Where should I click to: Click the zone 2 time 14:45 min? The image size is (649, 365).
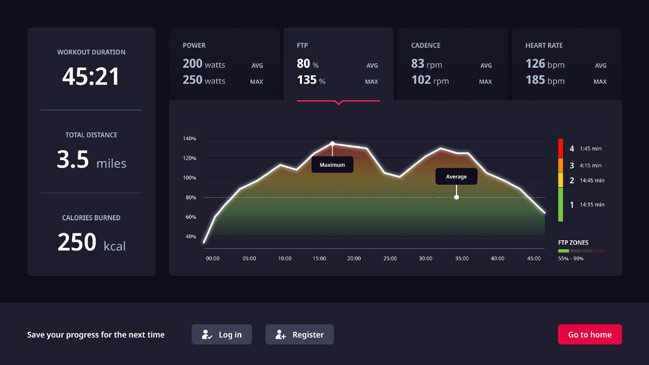592,180
